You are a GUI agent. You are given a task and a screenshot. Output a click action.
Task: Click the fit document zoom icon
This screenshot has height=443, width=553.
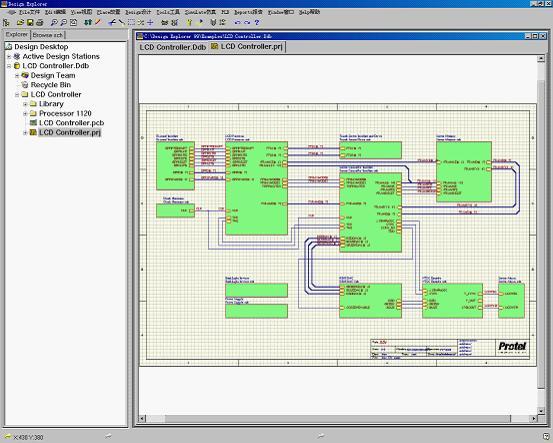(73, 23)
